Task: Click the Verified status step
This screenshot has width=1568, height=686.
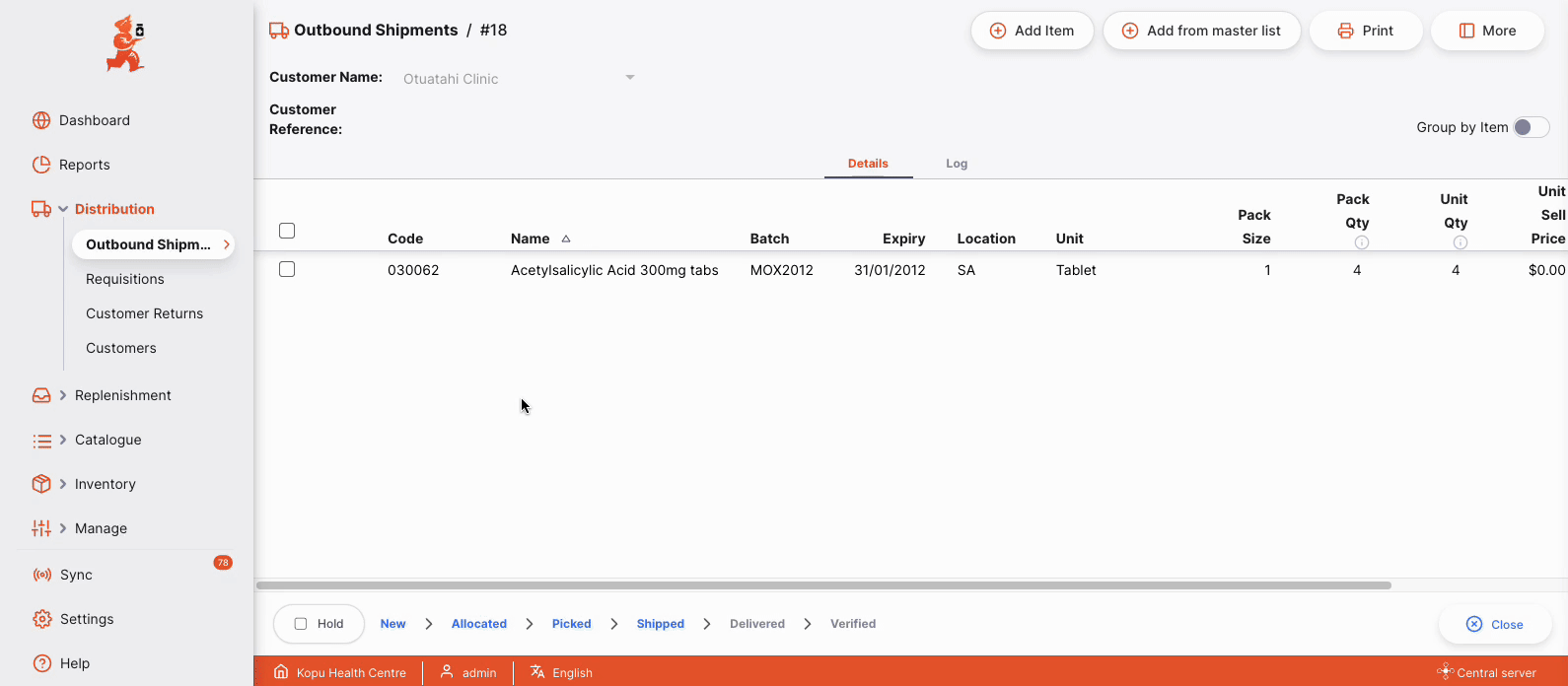Action: tap(853, 624)
